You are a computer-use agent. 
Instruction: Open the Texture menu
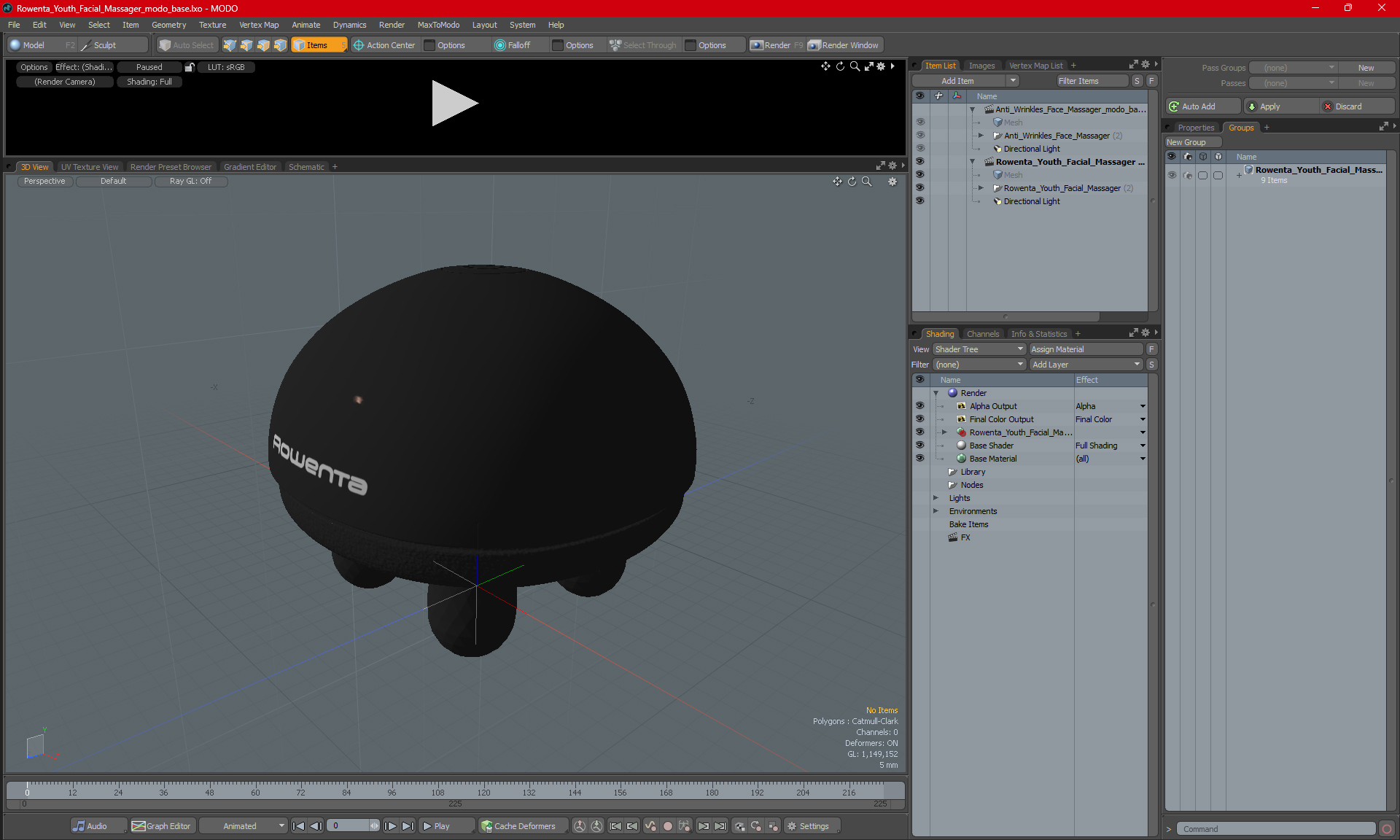click(x=212, y=25)
